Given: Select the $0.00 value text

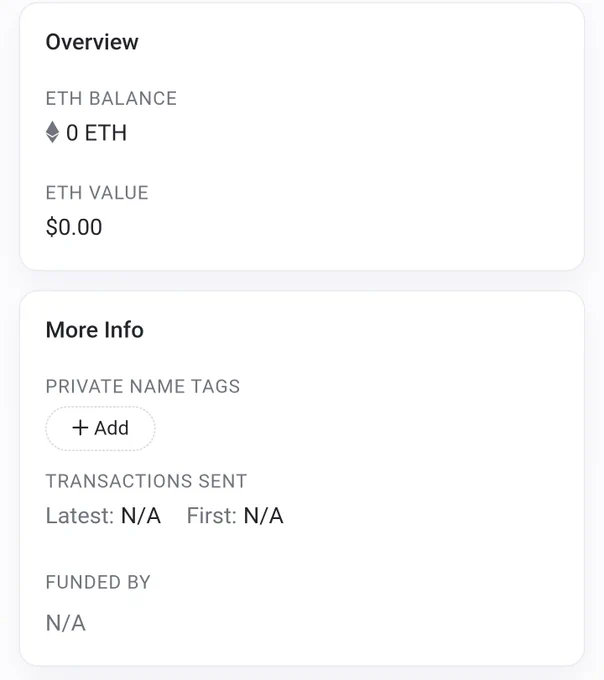Looking at the screenshot, I should [x=74, y=227].
